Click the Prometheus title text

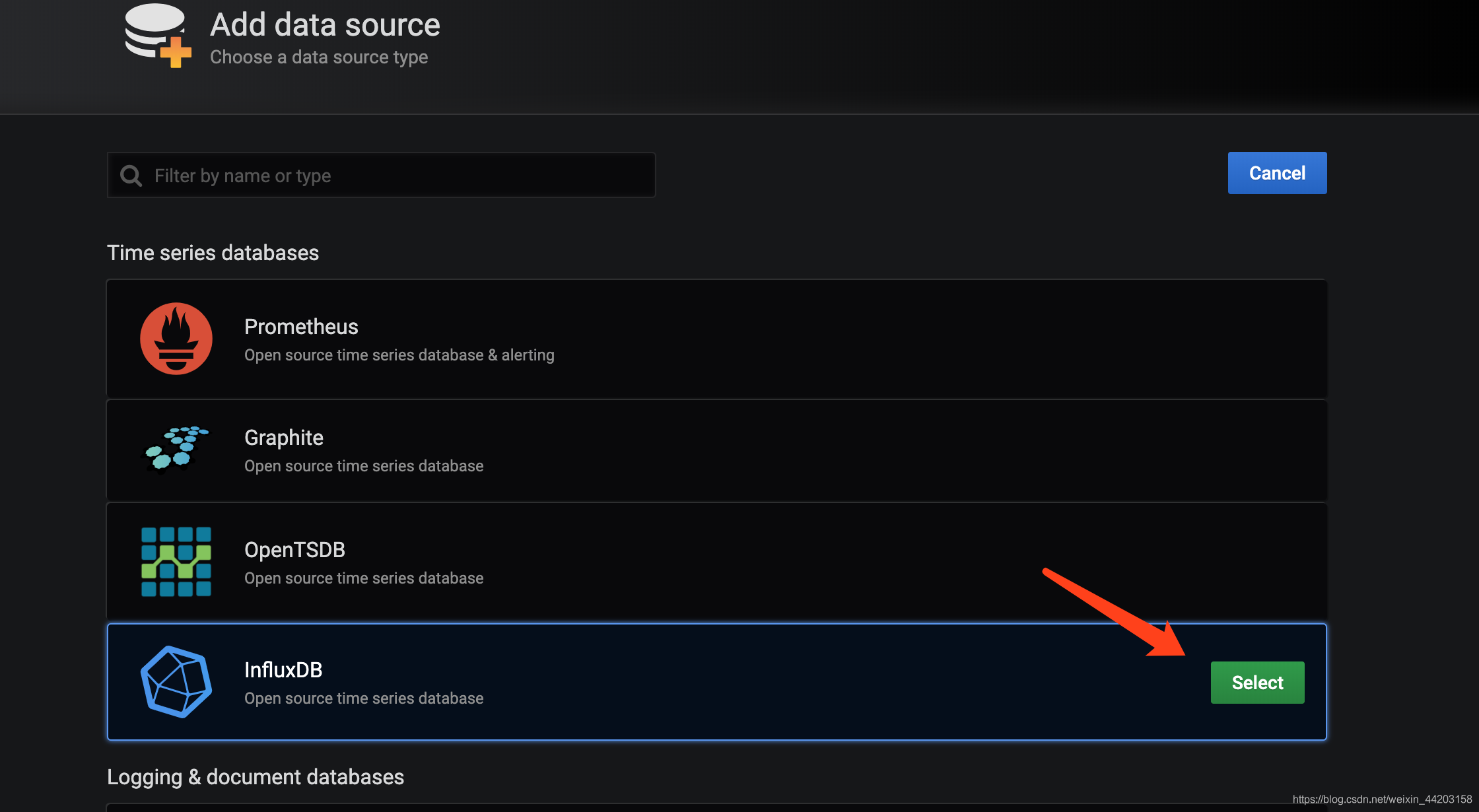click(301, 326)
